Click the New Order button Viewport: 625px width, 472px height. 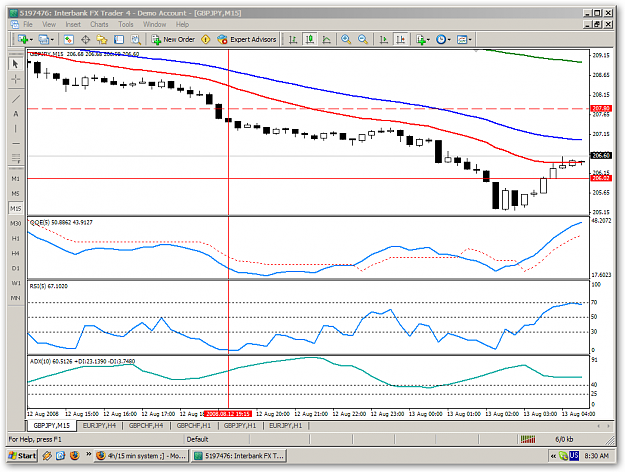pyautogui.click(x=173, y=39)
